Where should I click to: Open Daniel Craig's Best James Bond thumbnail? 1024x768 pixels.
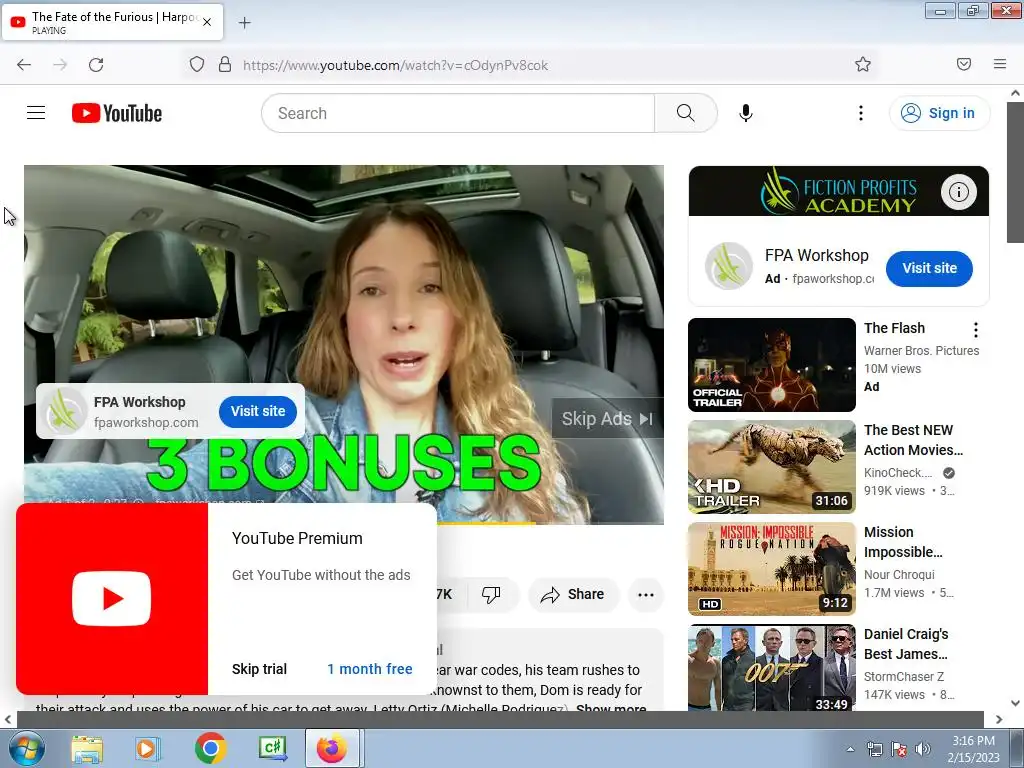(x=771, y=668)
